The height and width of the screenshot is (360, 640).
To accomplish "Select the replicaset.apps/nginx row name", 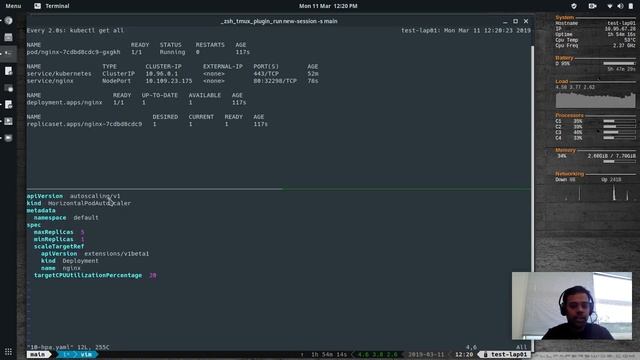I will (x=84, y=124).
